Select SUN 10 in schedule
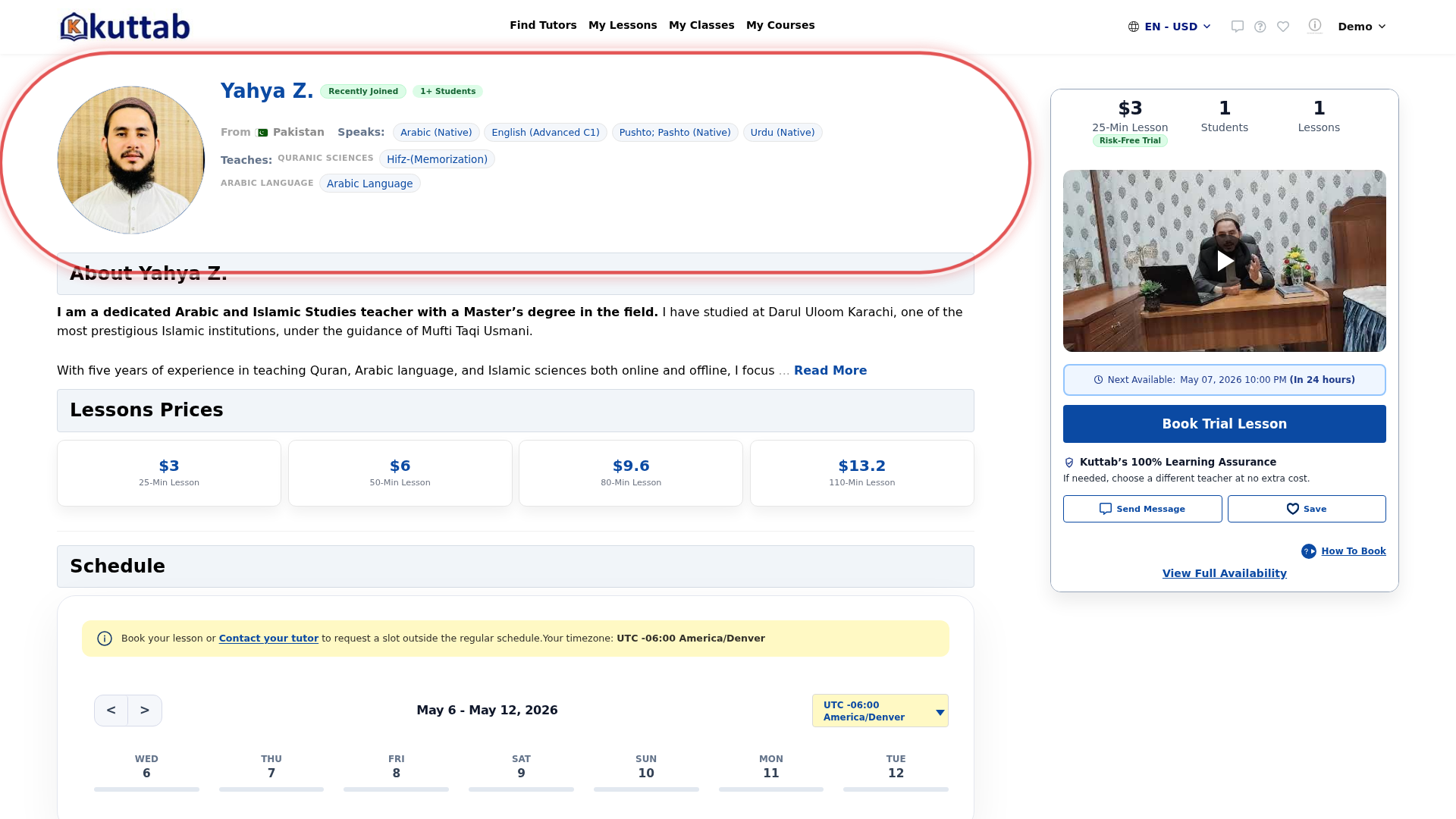The width and height of the screenshot is (1456, 819). coord(646,772)
